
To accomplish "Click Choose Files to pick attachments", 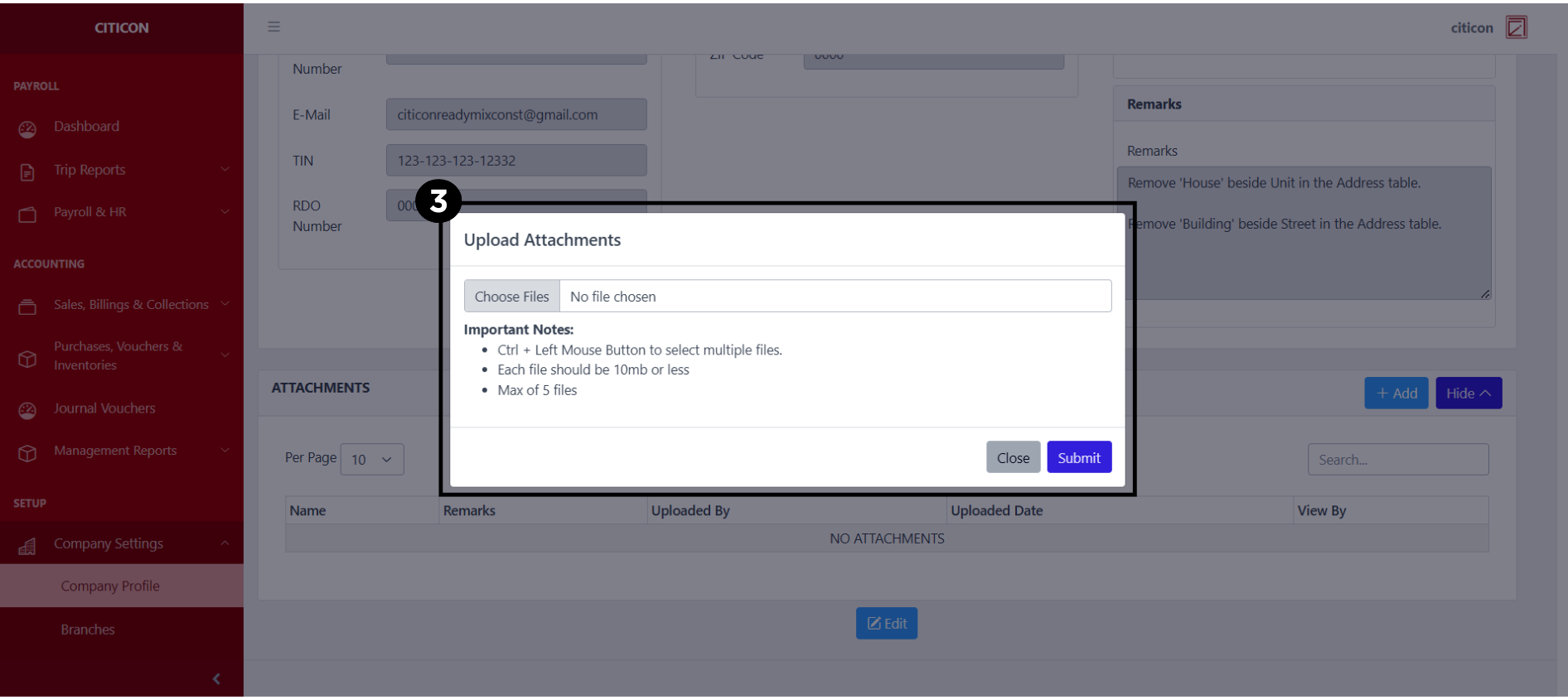I will pyautogui.click(x=512, y=297).
